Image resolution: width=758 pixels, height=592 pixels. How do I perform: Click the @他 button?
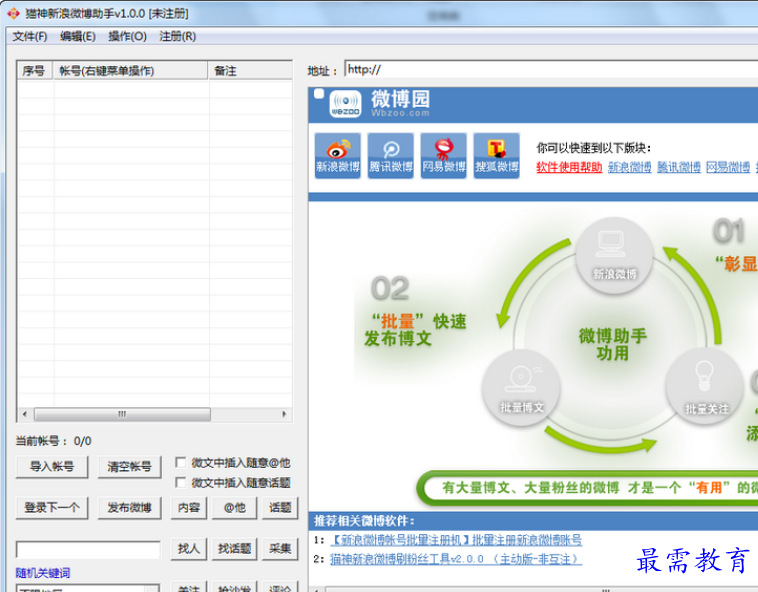point(234,508)
